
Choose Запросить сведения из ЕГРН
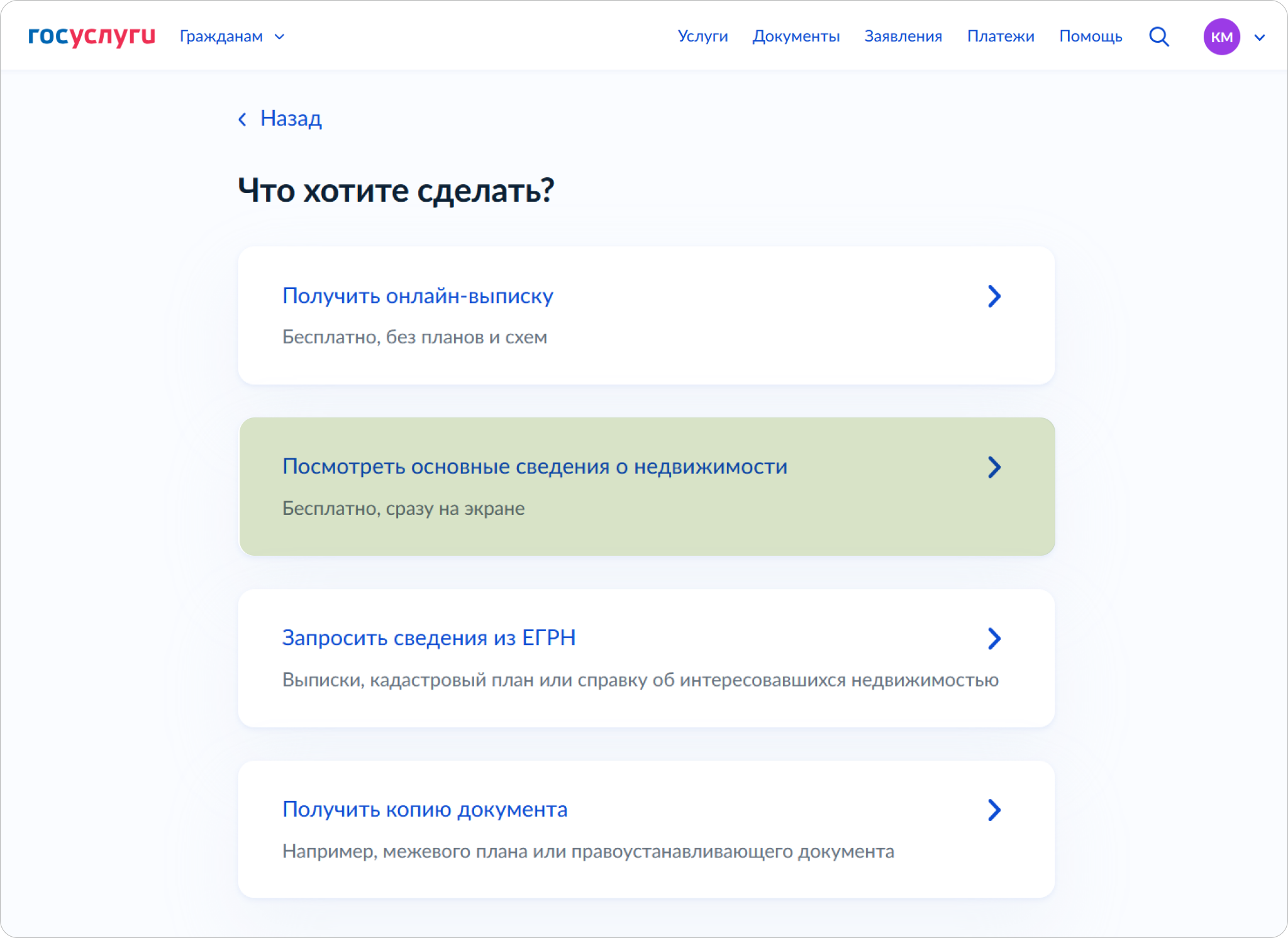click(428, 637)
